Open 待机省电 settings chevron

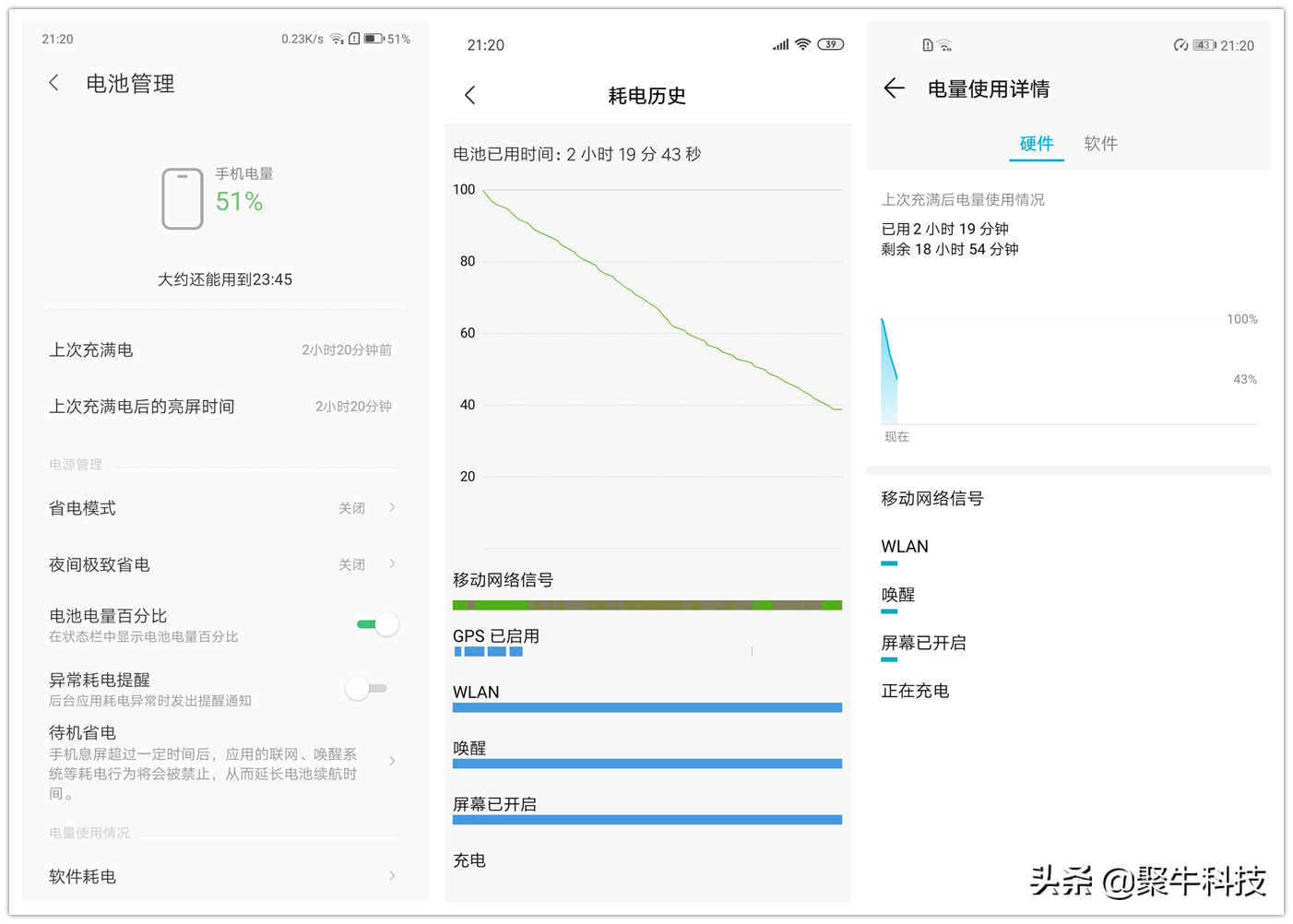tap(393, 762)
